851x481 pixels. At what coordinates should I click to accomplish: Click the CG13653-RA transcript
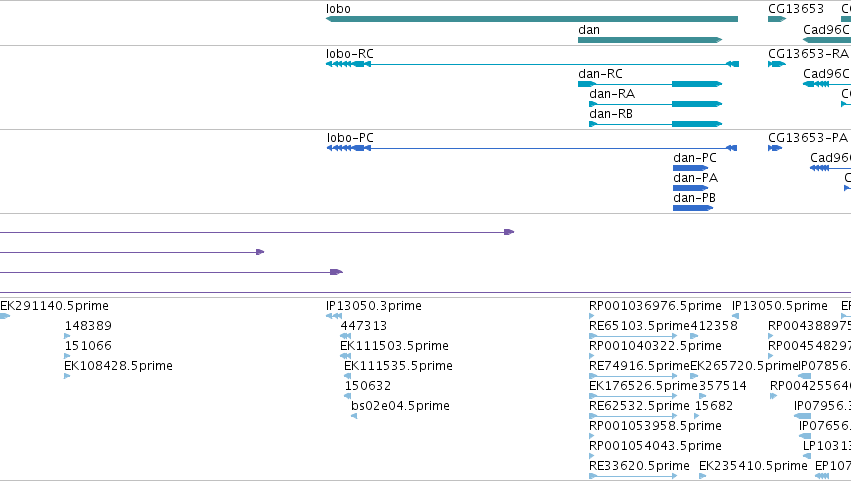point(777,64)
